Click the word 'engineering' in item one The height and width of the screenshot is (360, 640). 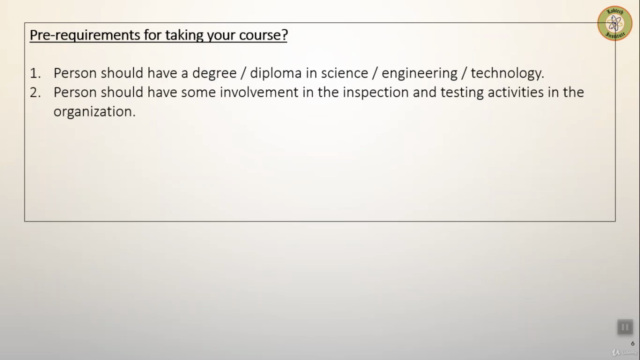coord(419,73)
